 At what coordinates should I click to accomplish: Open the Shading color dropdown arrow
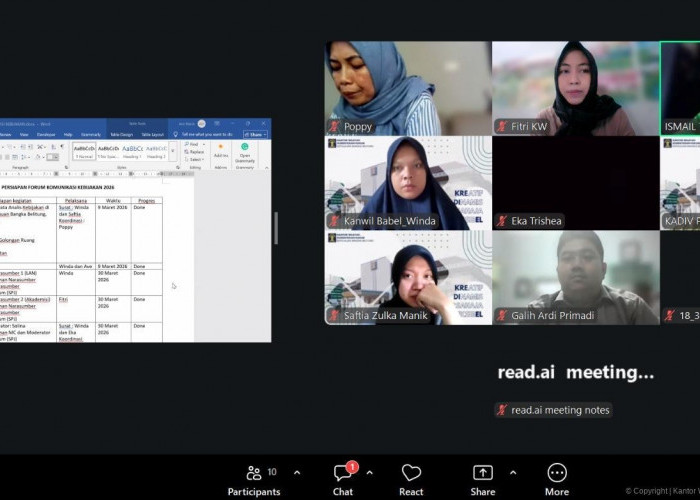point(43,157)
